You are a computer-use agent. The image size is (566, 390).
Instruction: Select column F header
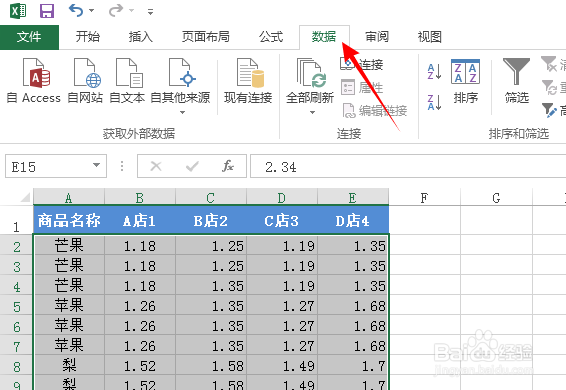pos(424,198)
